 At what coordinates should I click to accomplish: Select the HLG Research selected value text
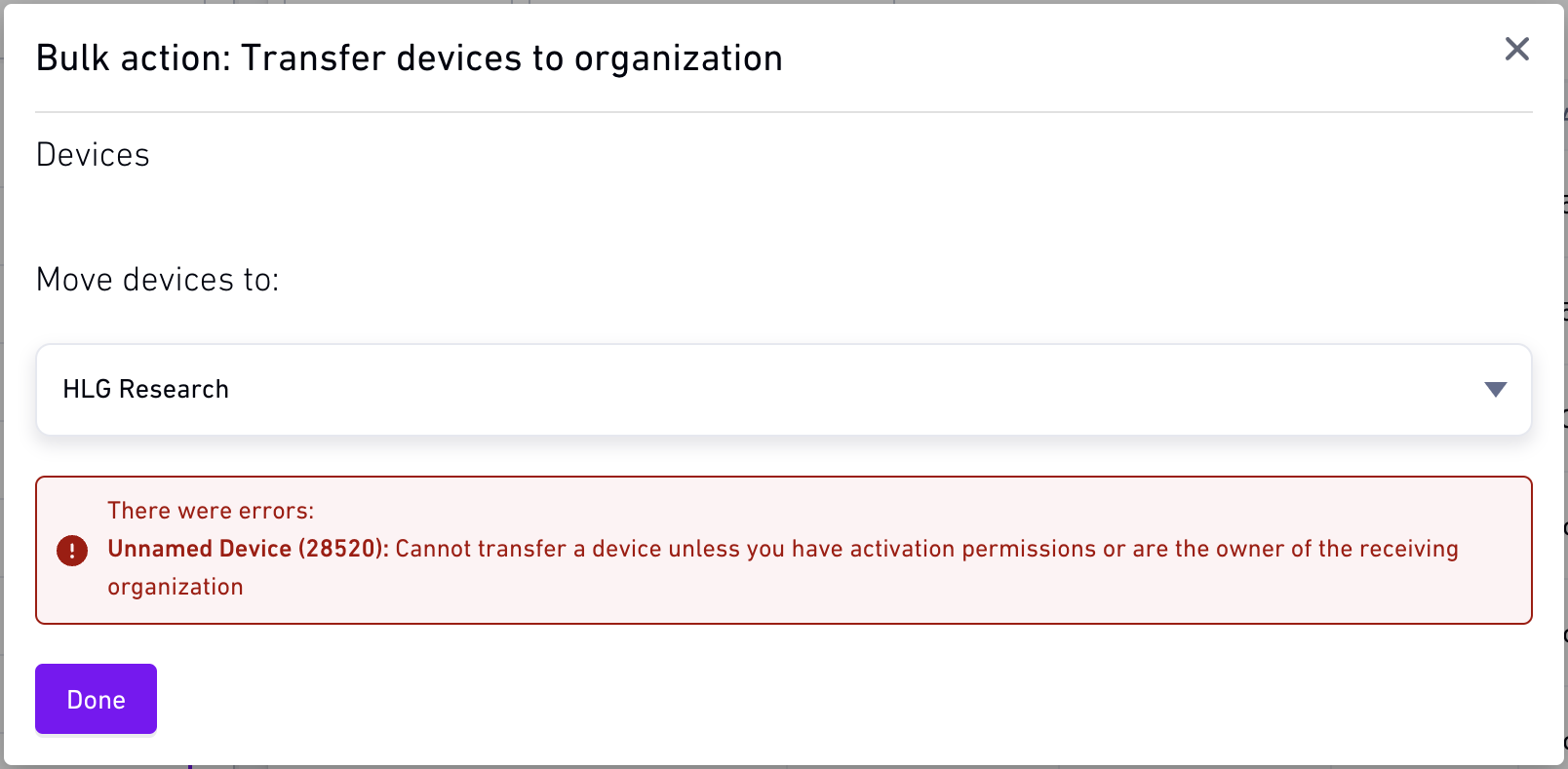point(145,389)
